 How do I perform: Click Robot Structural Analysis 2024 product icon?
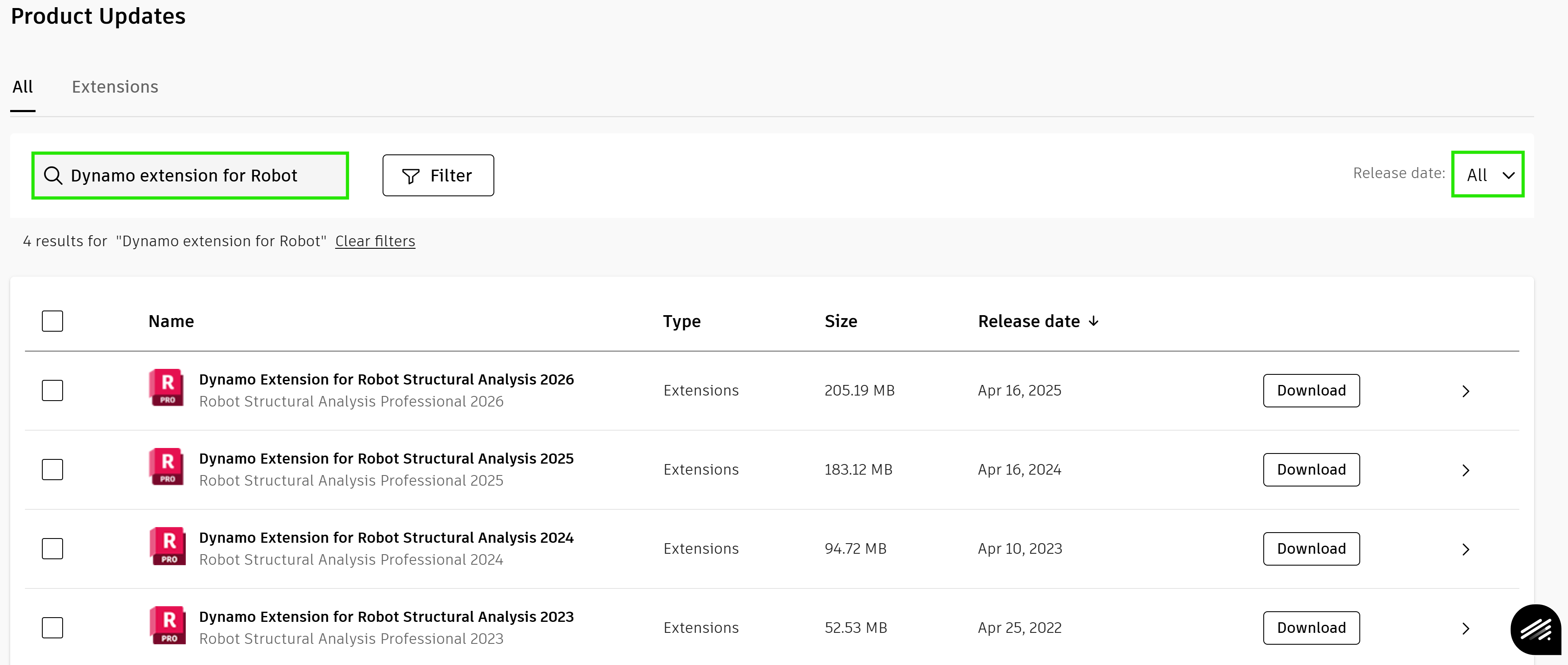pos(168,546)
